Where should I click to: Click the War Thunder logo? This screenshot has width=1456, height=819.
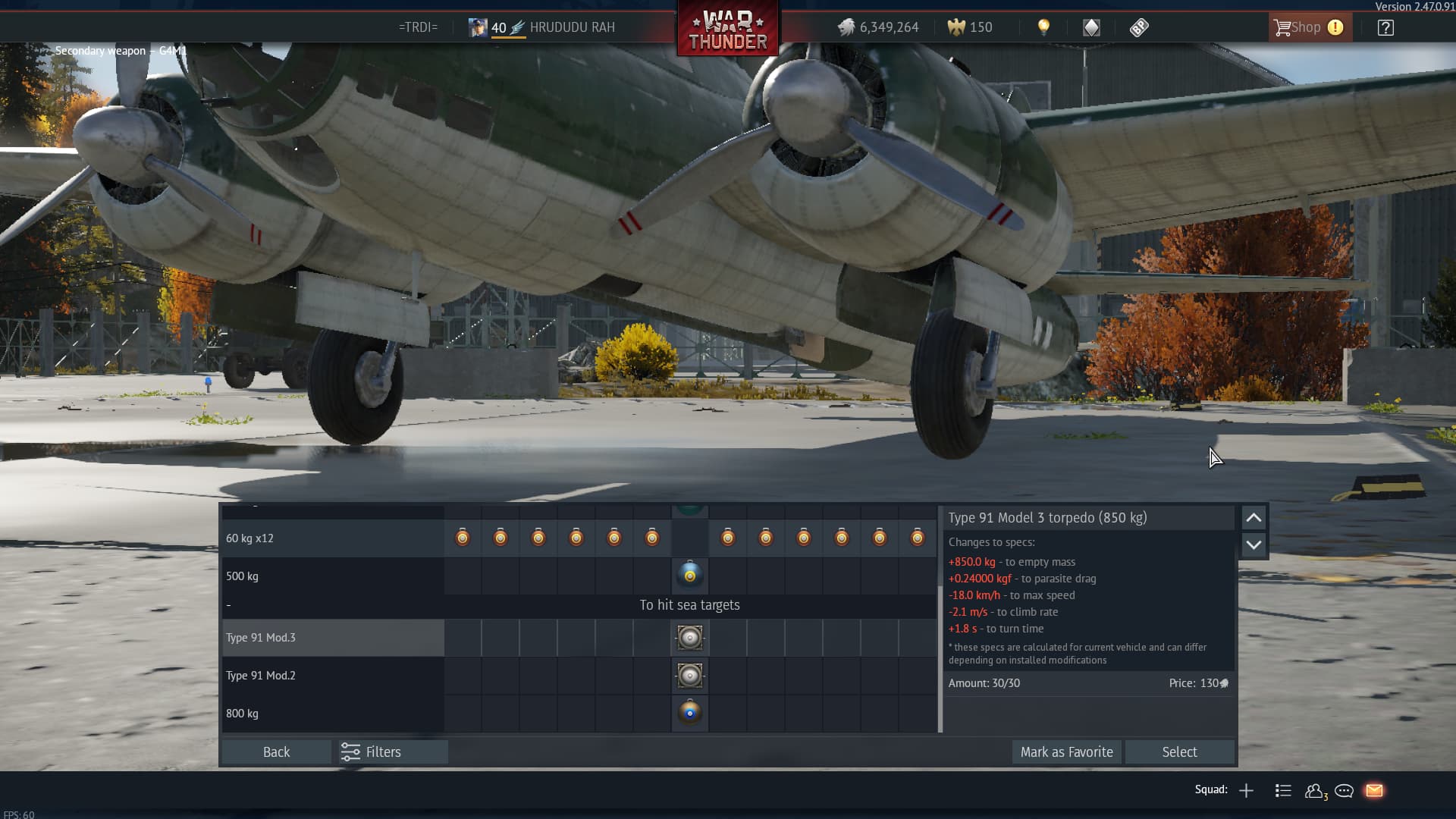click(x=728, y=29)
